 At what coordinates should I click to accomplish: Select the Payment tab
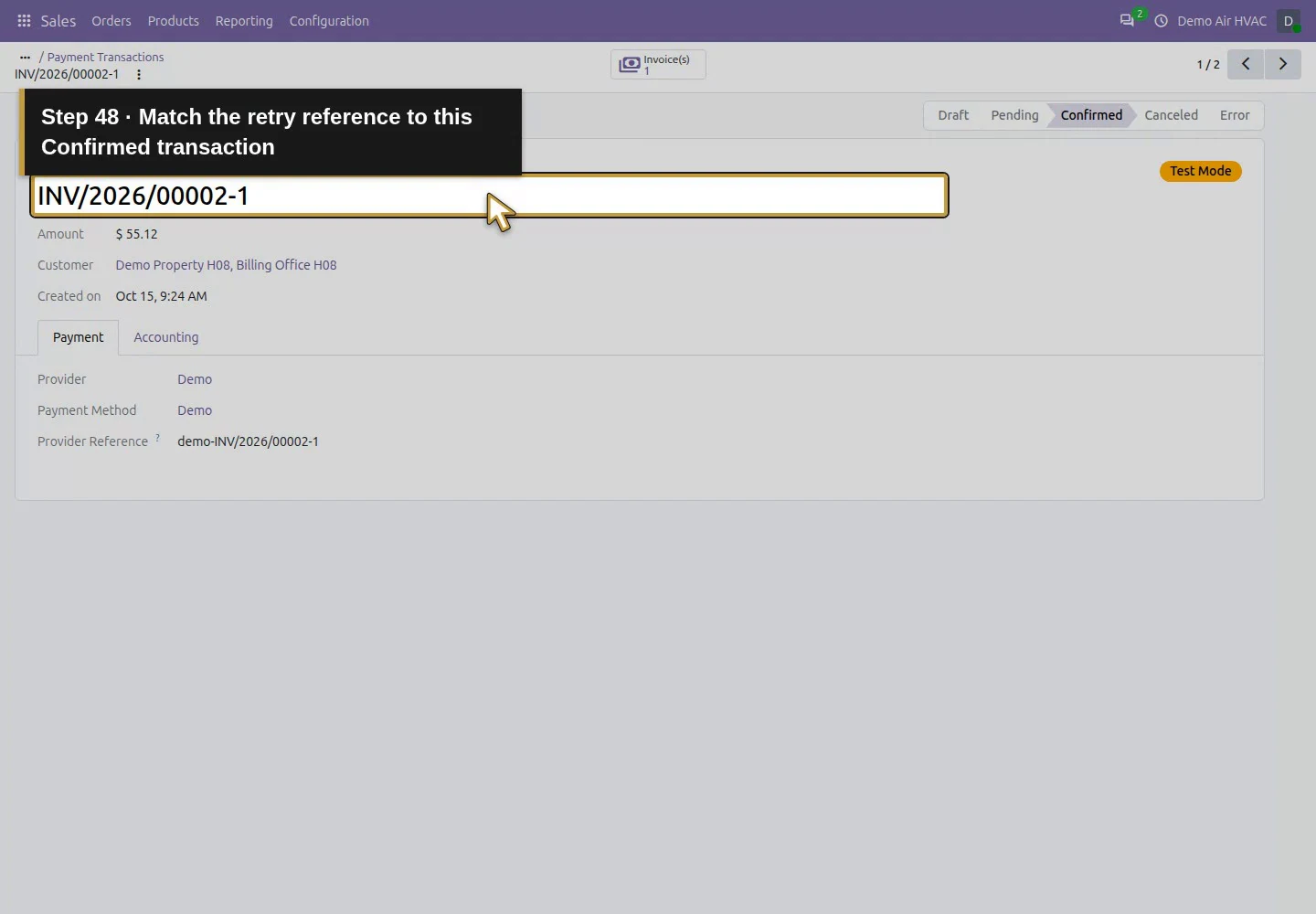[79, 337]
